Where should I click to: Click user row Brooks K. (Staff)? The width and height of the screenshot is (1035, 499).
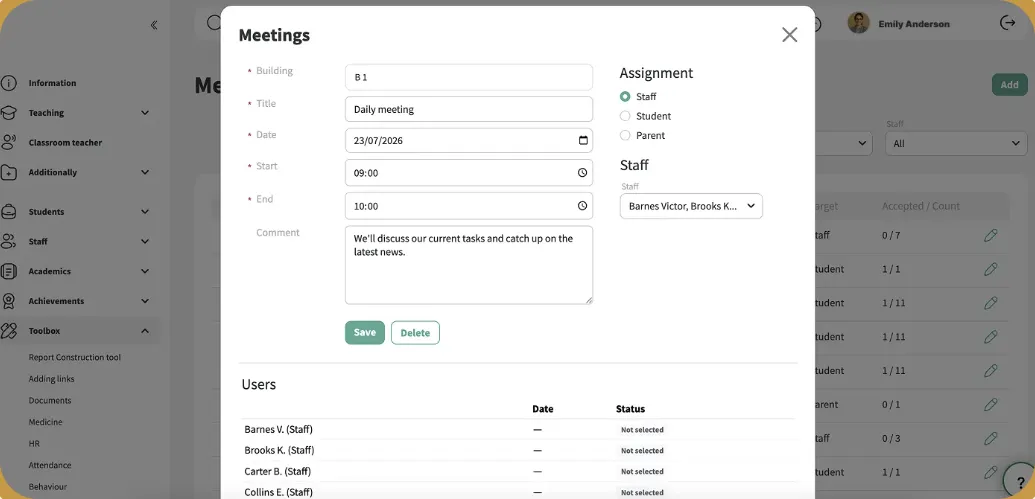pyautogui.click(x=518, y=450)
